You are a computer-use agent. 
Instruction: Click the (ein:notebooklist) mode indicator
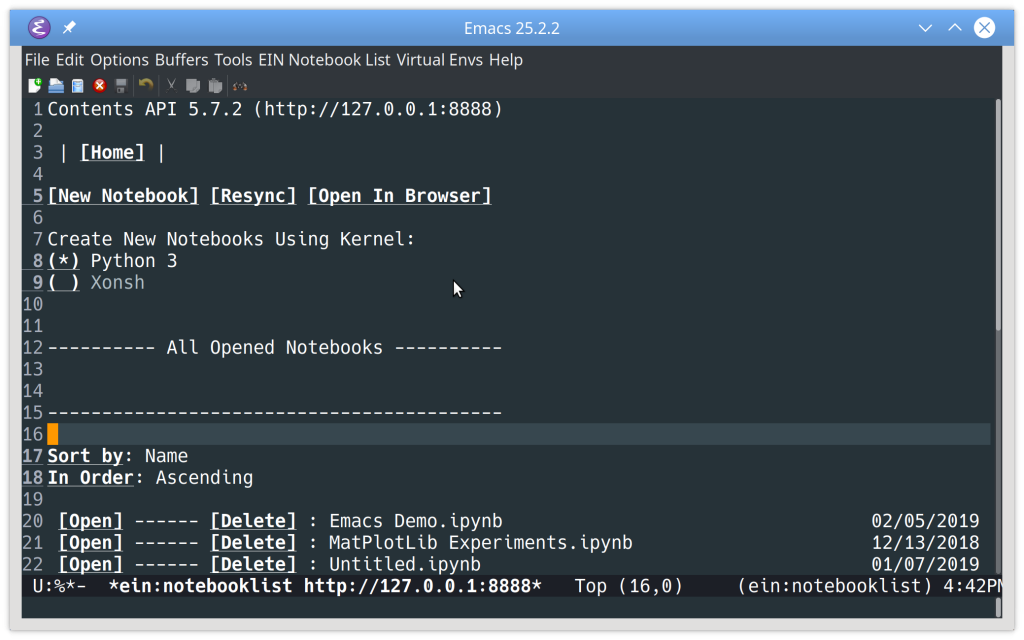tap(834, 586)
